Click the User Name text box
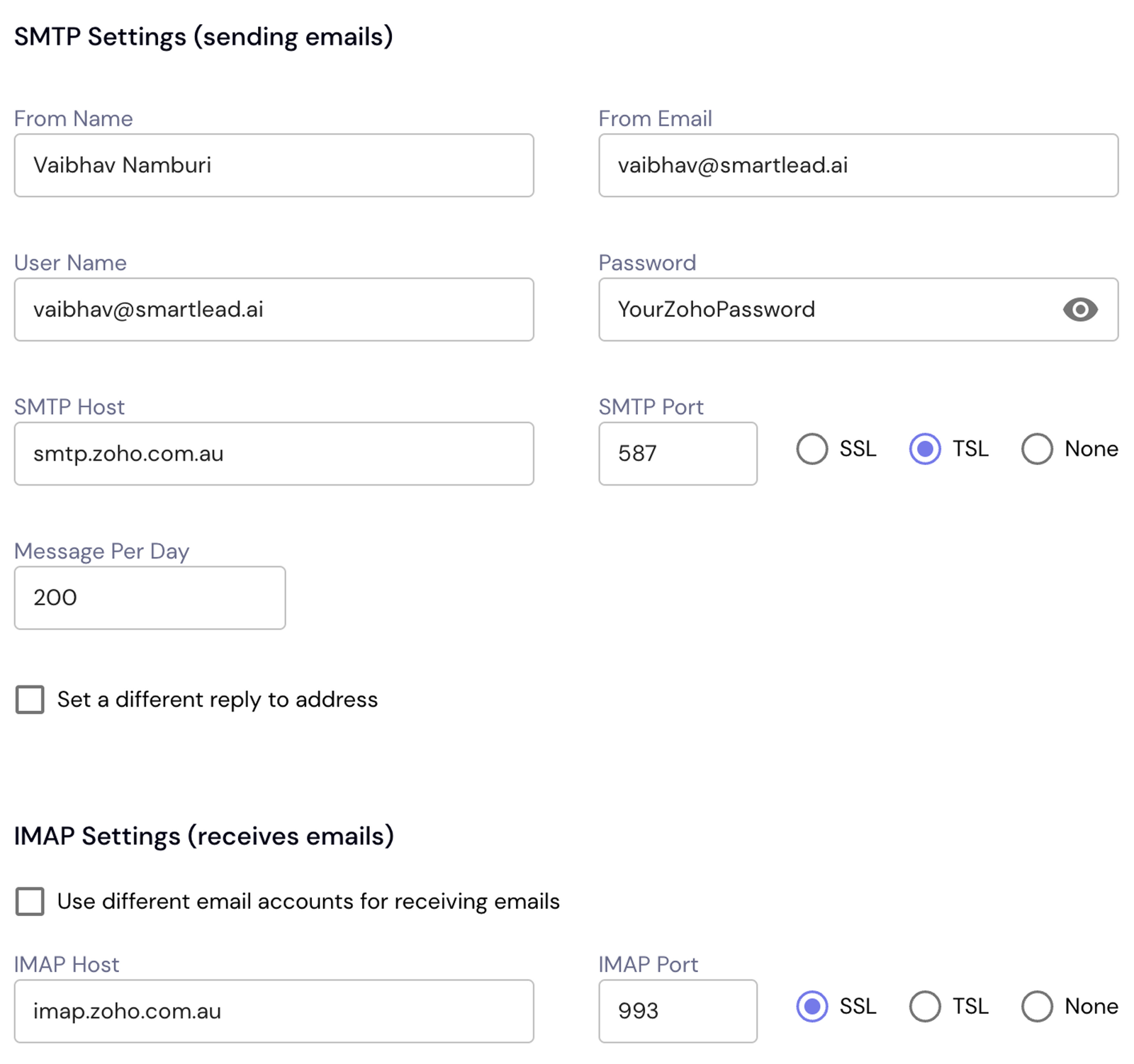 [274, 310]
